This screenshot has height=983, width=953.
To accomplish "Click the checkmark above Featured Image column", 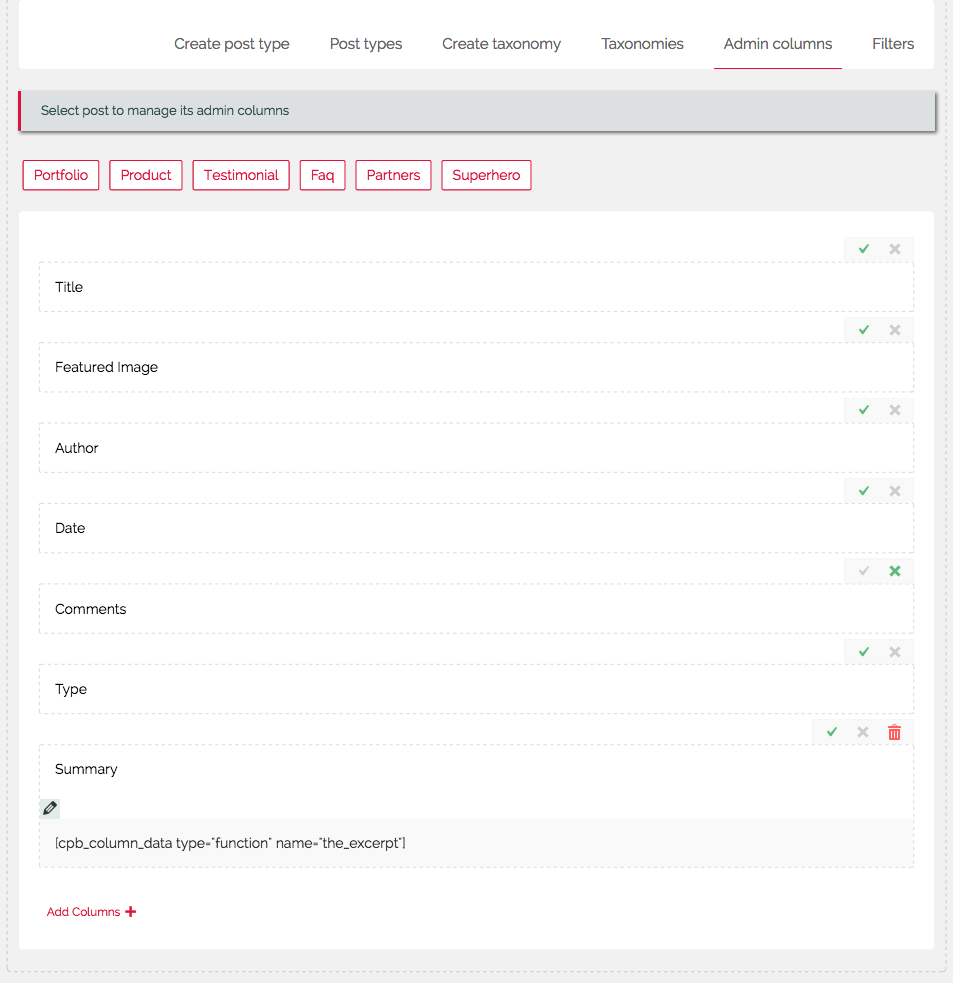I will pos(863,330).
